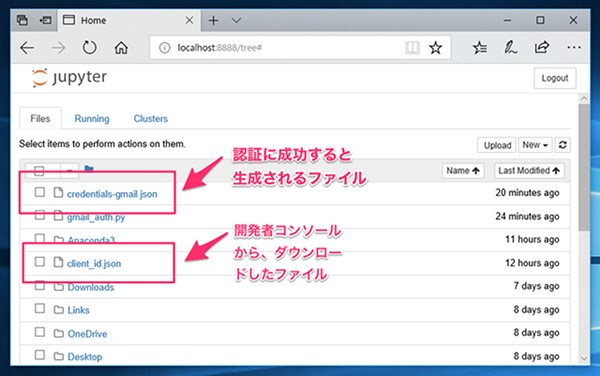Open credentials-gmail.json file link
The image size is (600, 376).
112,194
